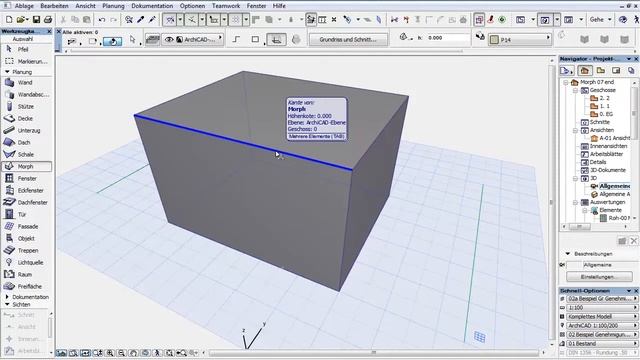Choose the Fassade curtain wall tool
The height and width of the screenshot is (360, 640).
[26, 227]
